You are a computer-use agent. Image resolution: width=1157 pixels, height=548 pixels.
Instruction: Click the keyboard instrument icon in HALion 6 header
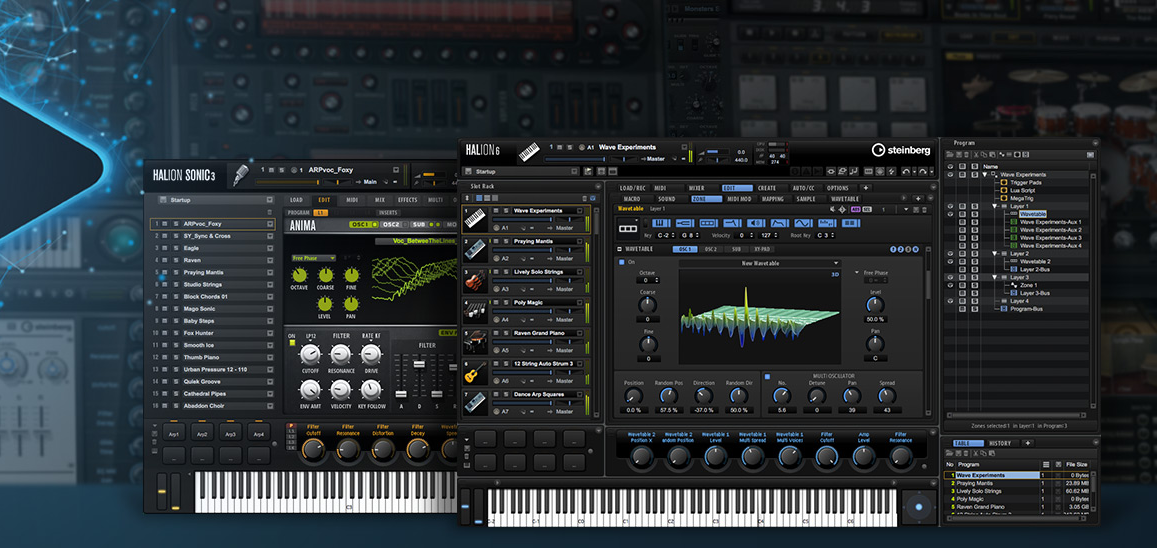click(529, 152)
